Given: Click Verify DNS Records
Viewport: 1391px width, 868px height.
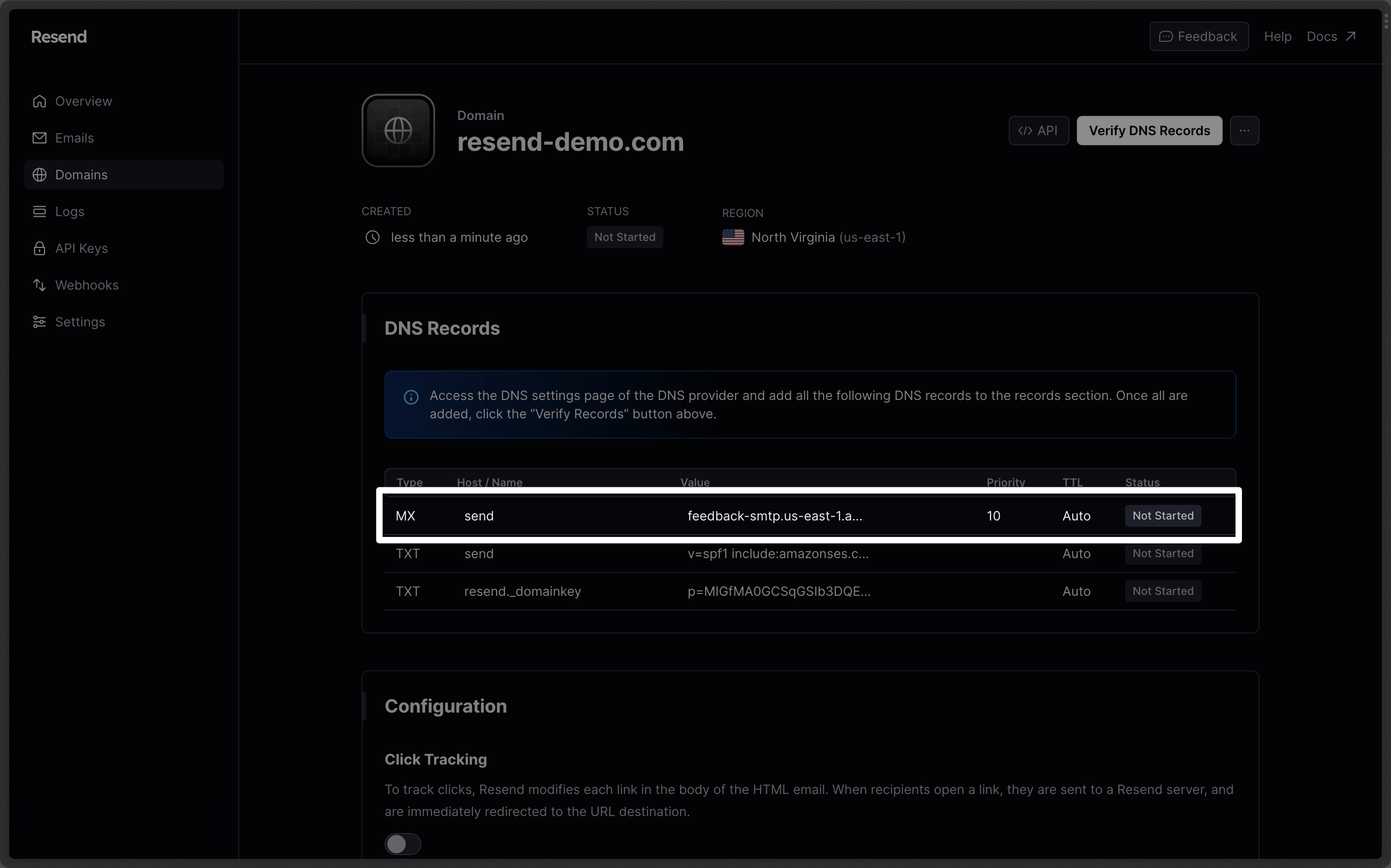Looking at the screenshot, I should [1149, 130].
